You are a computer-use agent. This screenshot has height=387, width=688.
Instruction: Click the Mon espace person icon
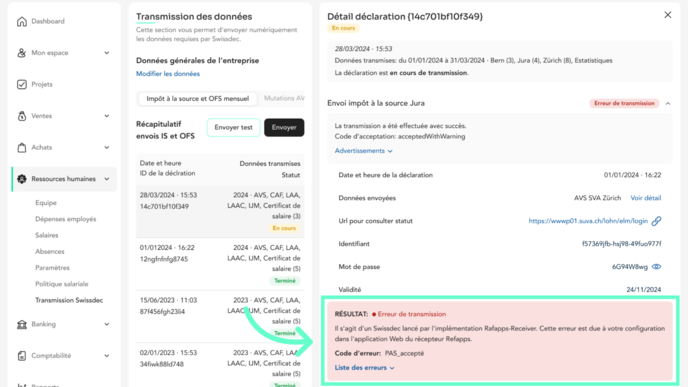[x=22, y=53]
